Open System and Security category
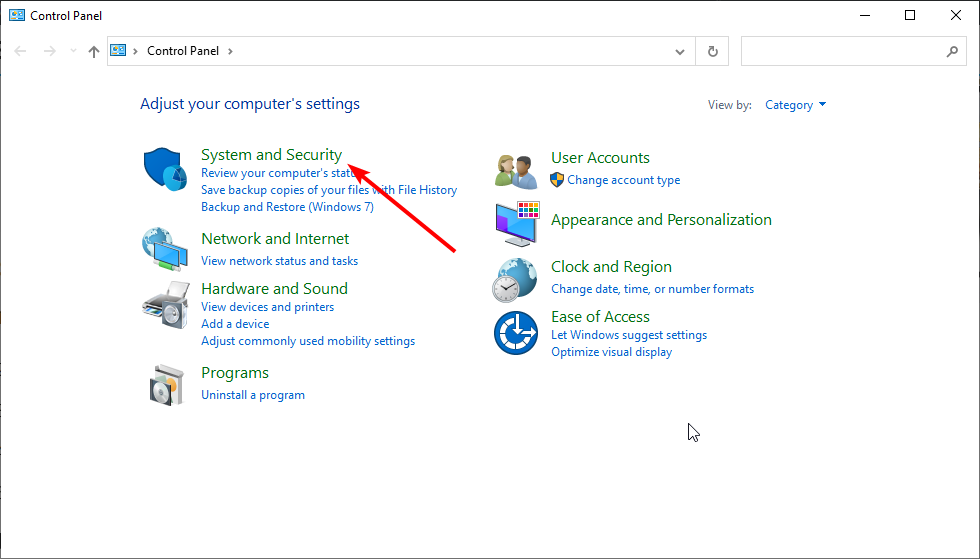980x559 pixels. [271, 154]
